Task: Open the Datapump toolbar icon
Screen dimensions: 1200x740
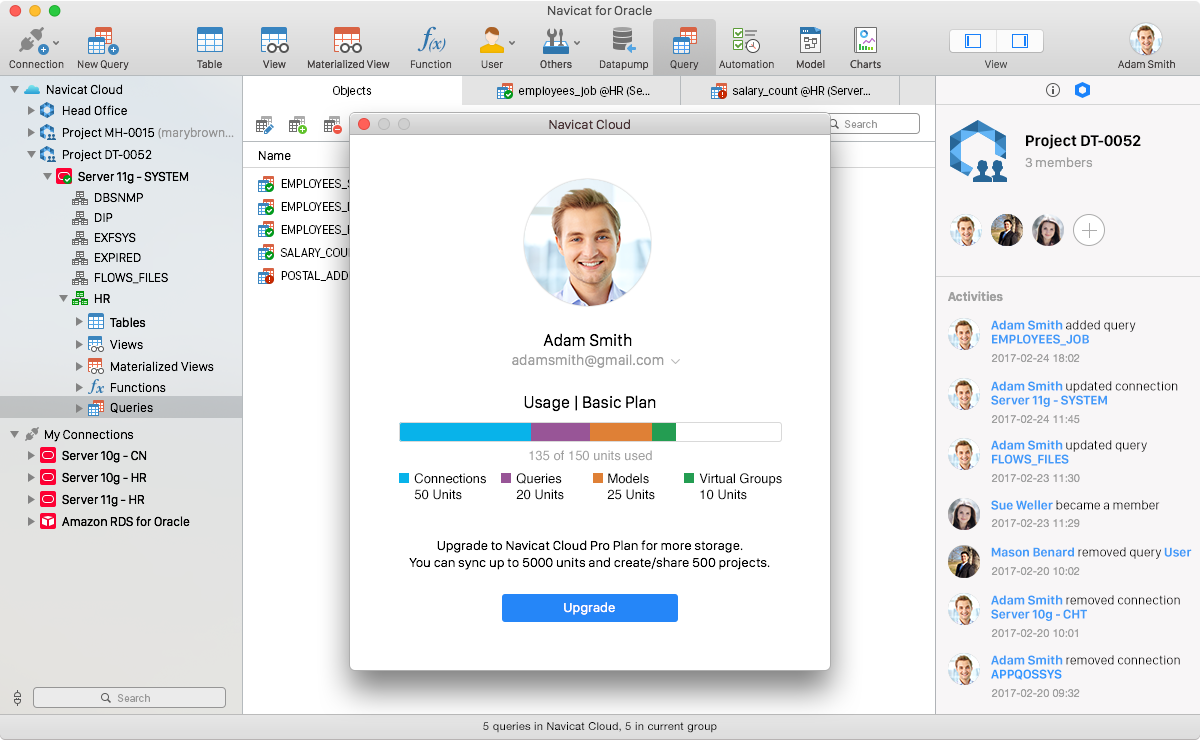Action: tap(624, 47)
